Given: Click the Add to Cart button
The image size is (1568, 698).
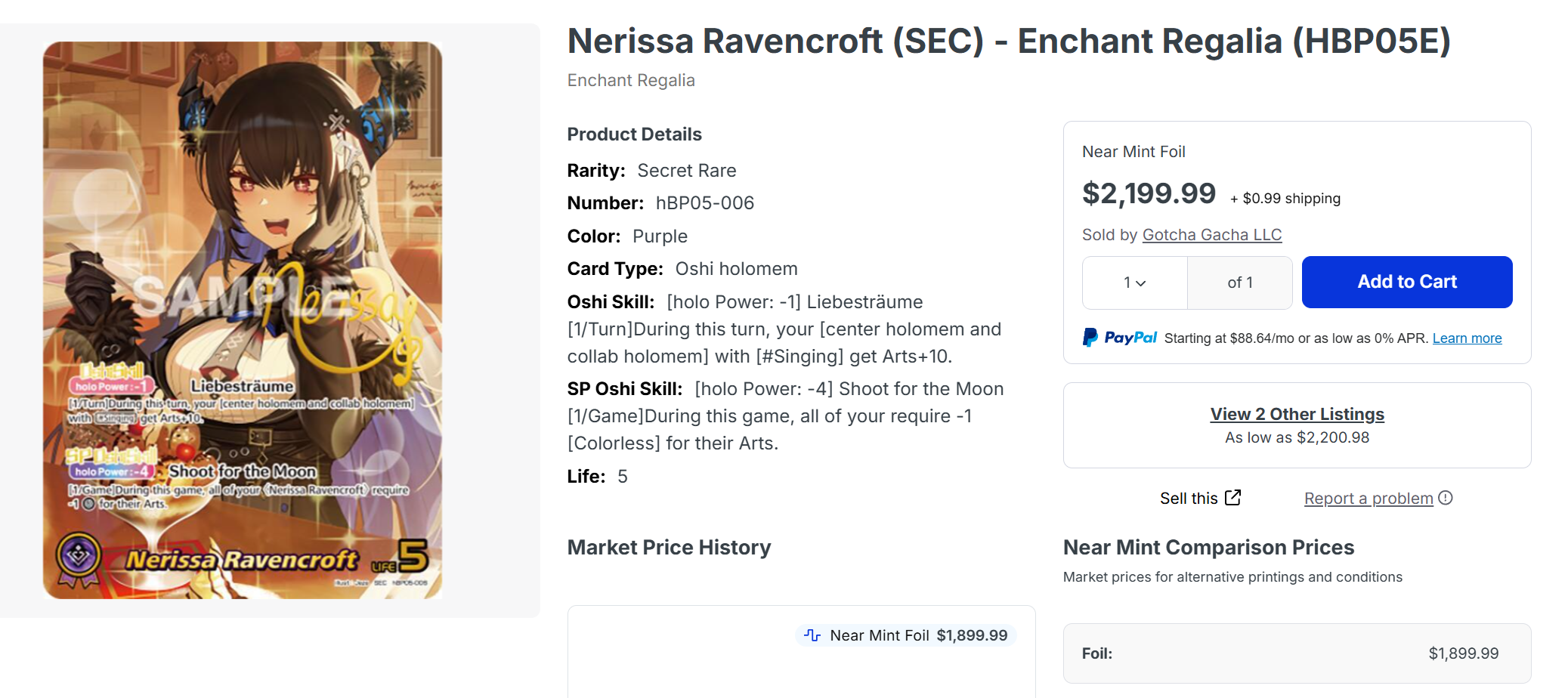Looking at the screenshot, I should (1406, 282).
